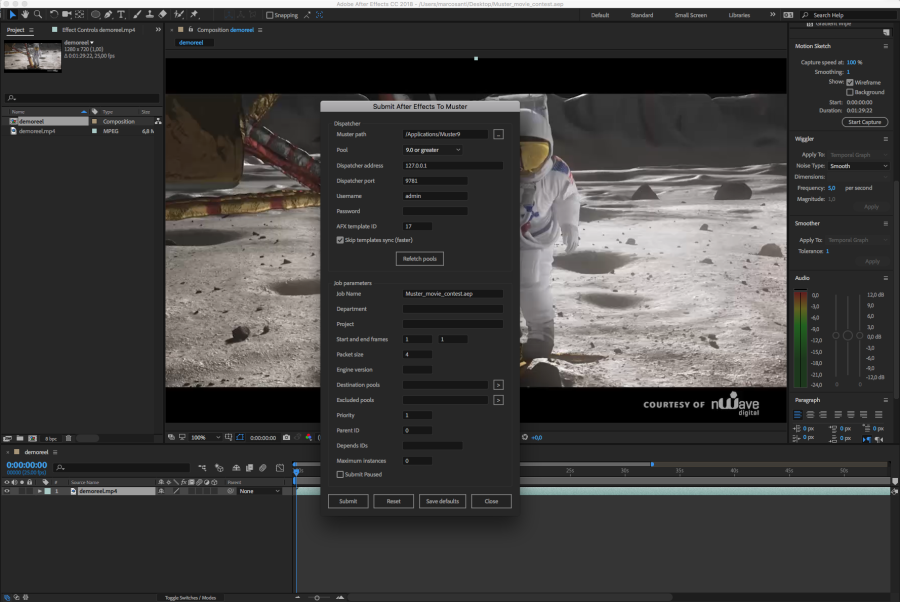Switch to the Default workspace
Image resolution: width=900 pixels, height=602 pixels.
tap(600, 15)
